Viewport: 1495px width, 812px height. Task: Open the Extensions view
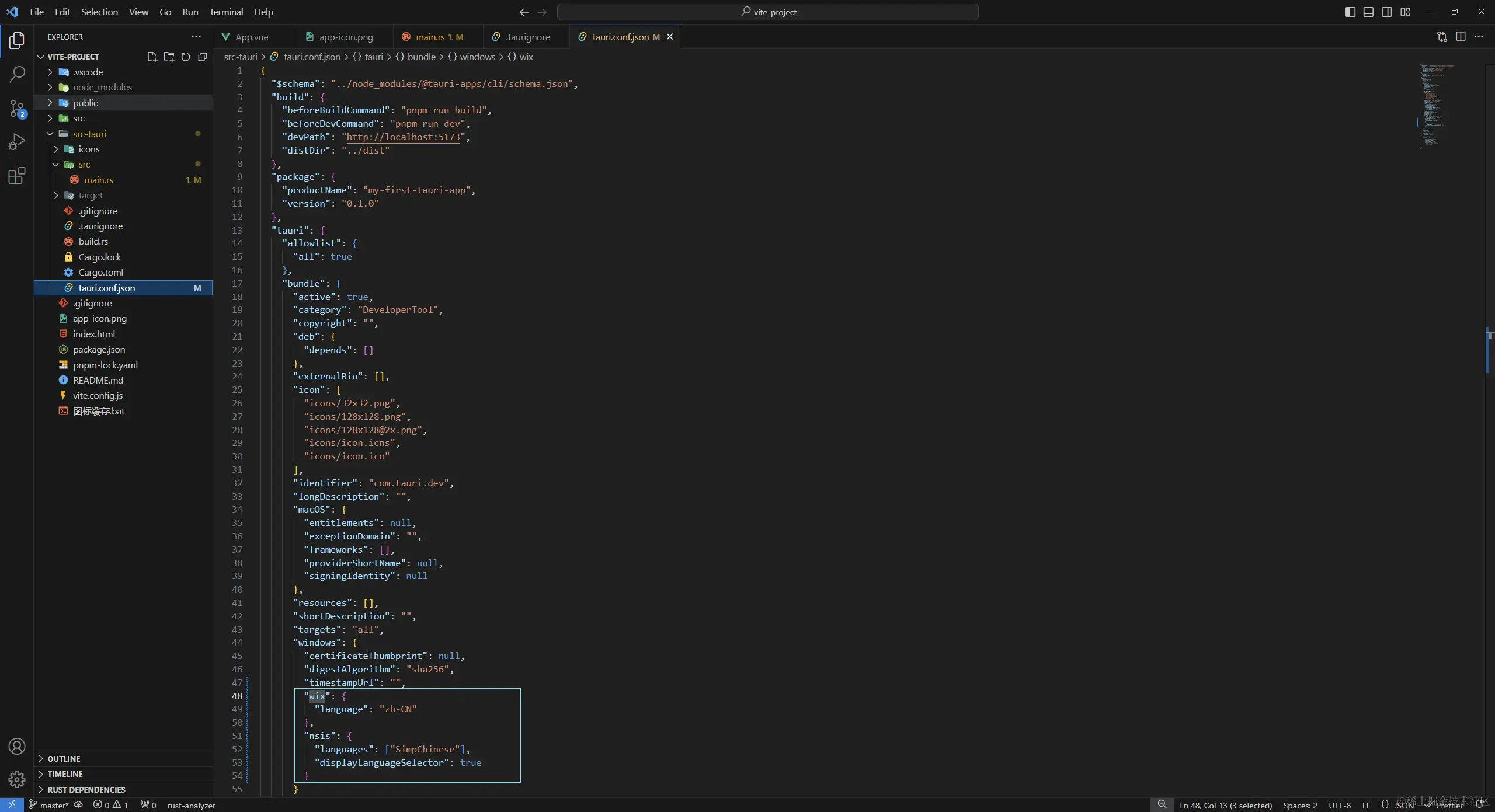17,176
